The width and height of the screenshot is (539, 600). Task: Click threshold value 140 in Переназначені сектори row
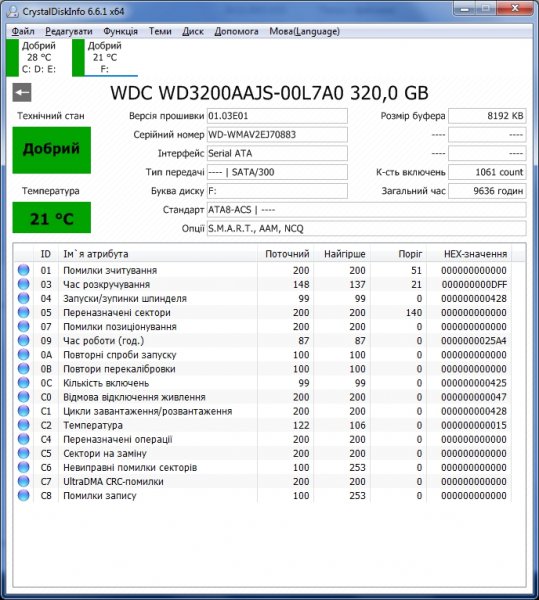tap(414, 312)
